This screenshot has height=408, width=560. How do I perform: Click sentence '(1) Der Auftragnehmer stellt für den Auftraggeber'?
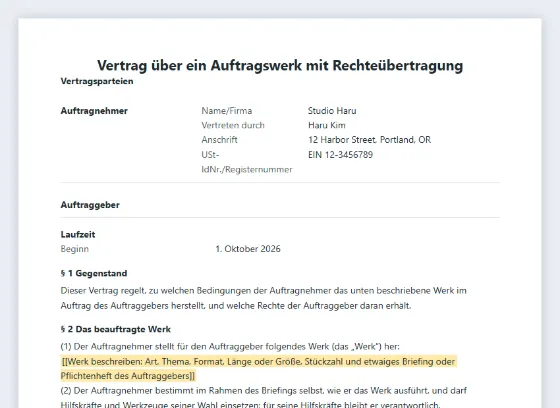point(230,347)
